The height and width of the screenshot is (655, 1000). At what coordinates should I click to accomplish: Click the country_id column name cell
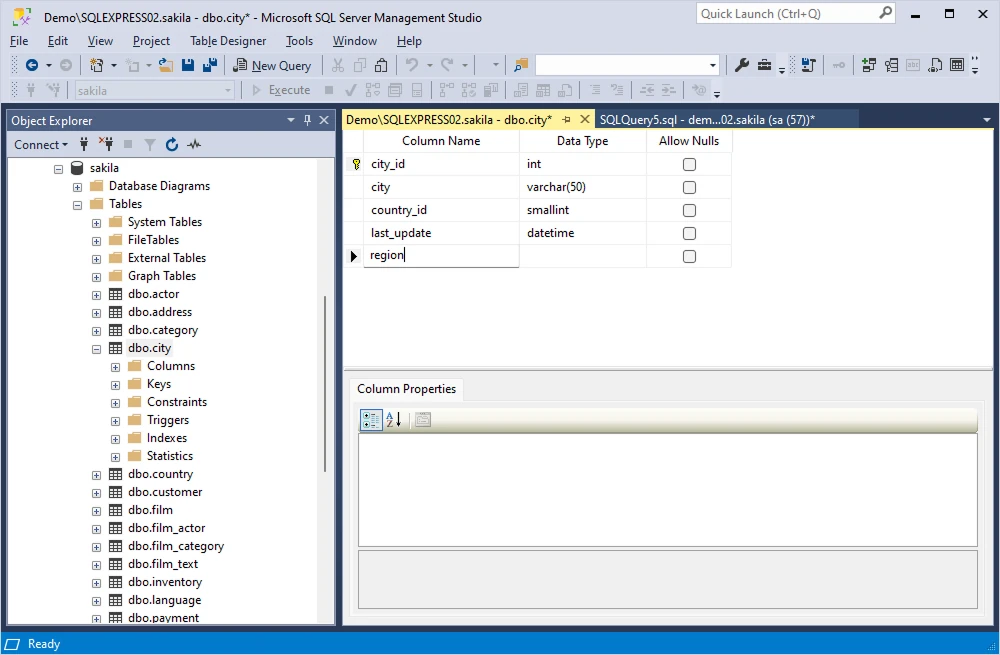441,210
